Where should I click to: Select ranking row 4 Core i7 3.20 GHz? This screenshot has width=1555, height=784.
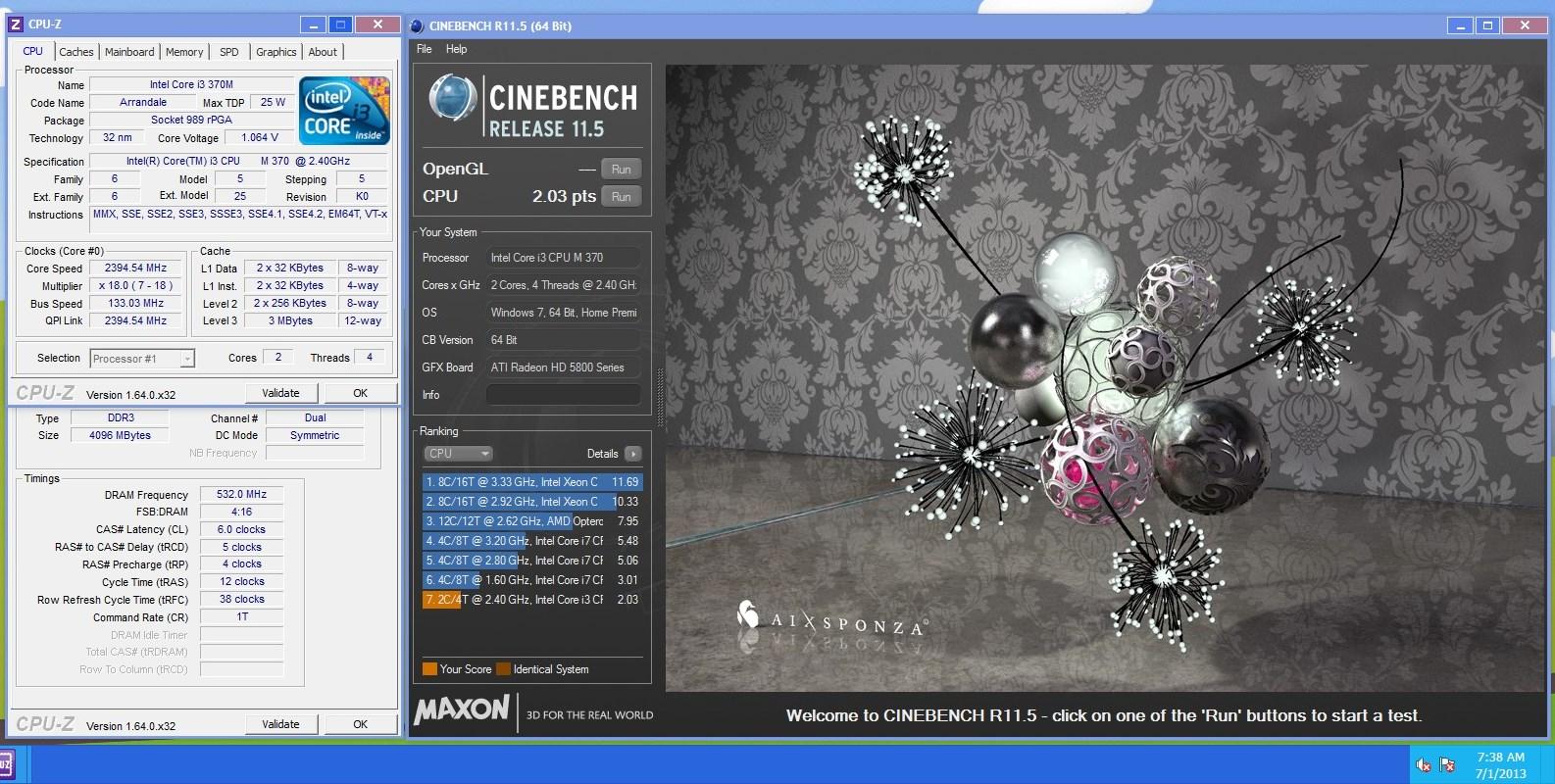(x=532, y=541)
